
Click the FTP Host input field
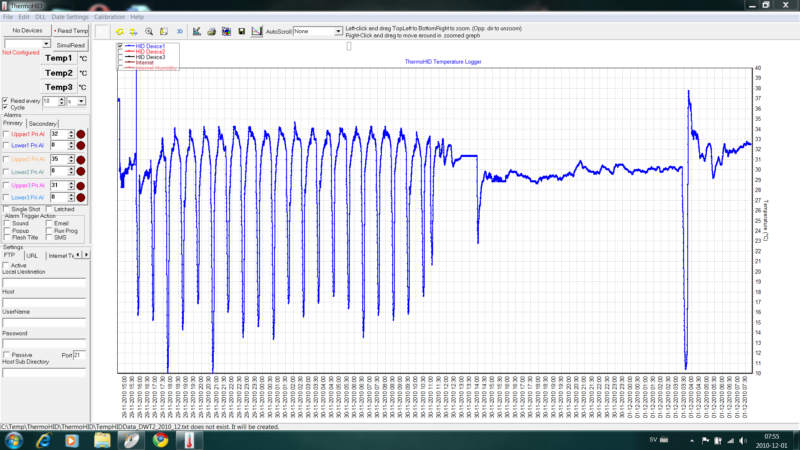coord(42,301)
